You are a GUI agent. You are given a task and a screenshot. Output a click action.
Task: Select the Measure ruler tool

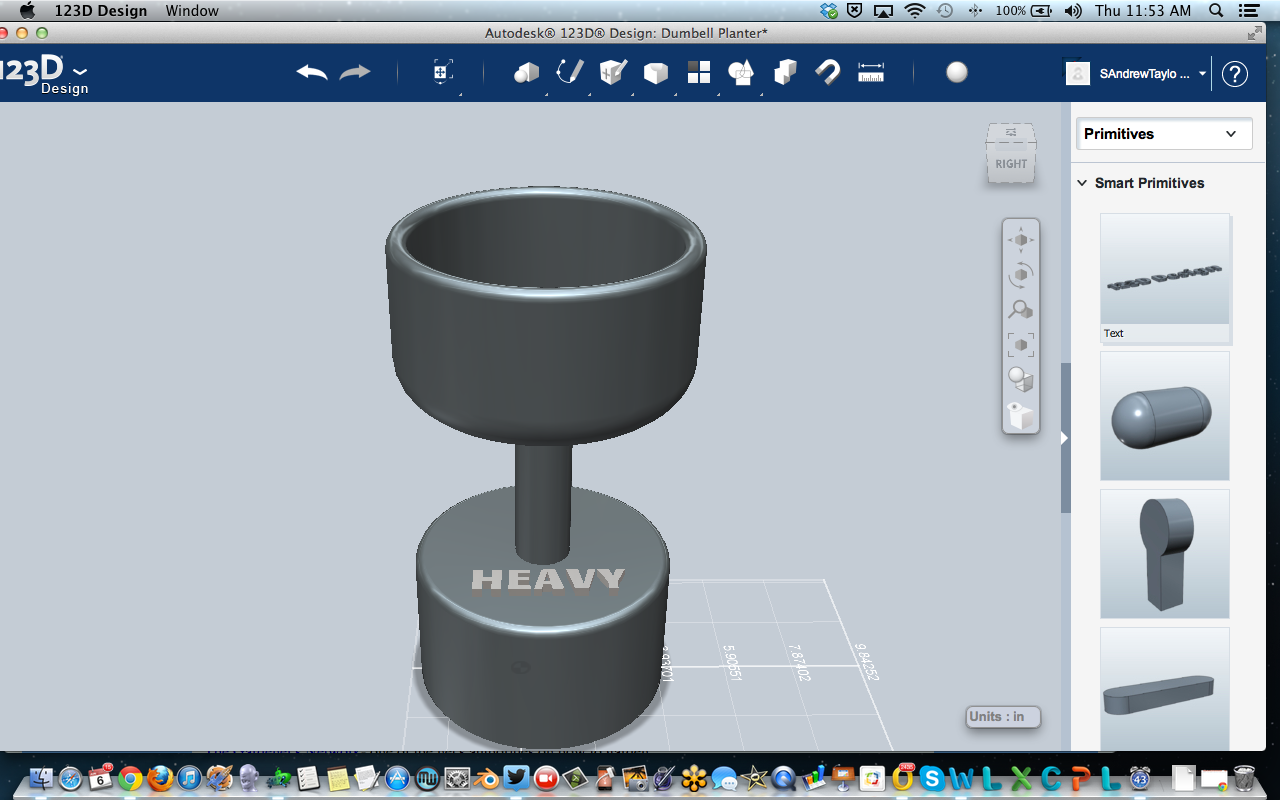click(871, 72)
